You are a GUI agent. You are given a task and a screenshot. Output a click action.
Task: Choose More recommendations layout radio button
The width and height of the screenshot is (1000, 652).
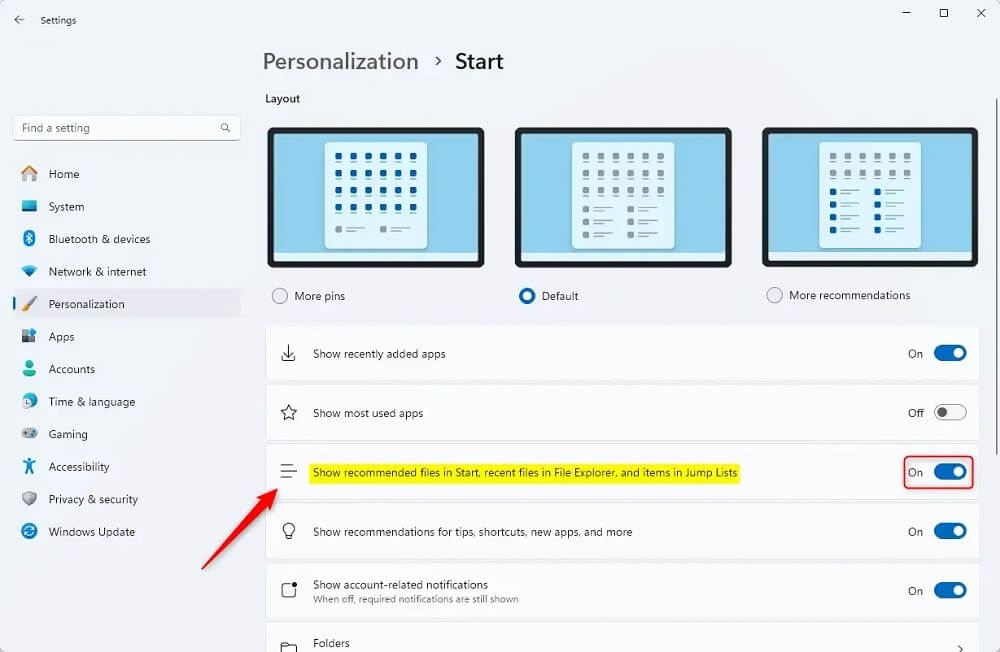coord(774,295)
